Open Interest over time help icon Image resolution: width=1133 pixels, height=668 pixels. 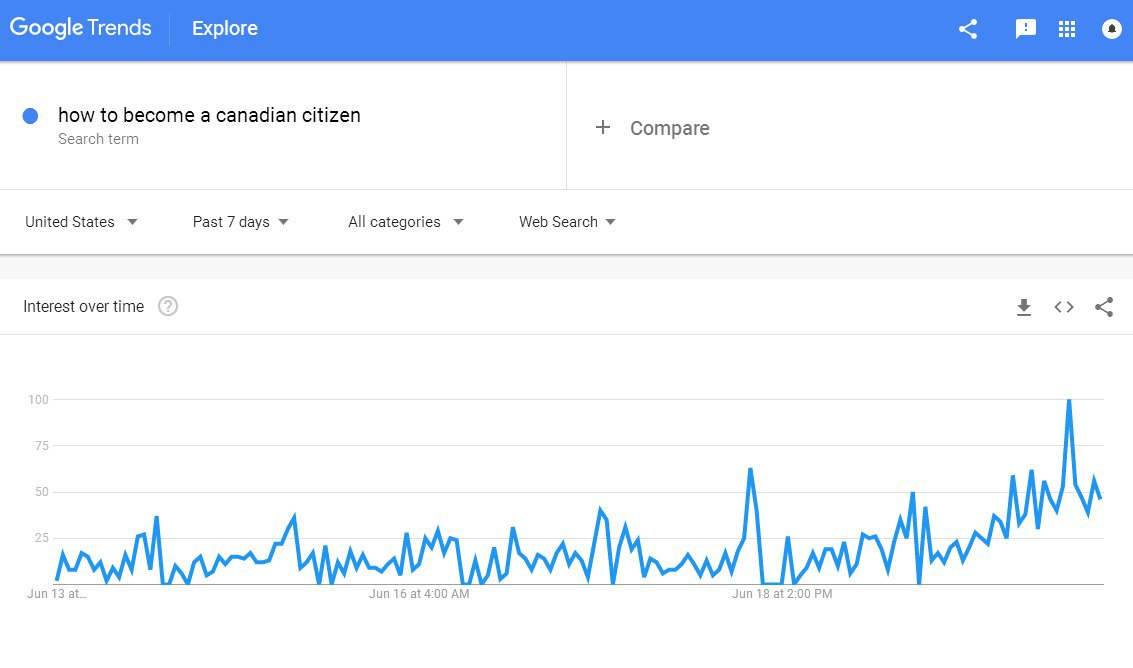point(168,307)
